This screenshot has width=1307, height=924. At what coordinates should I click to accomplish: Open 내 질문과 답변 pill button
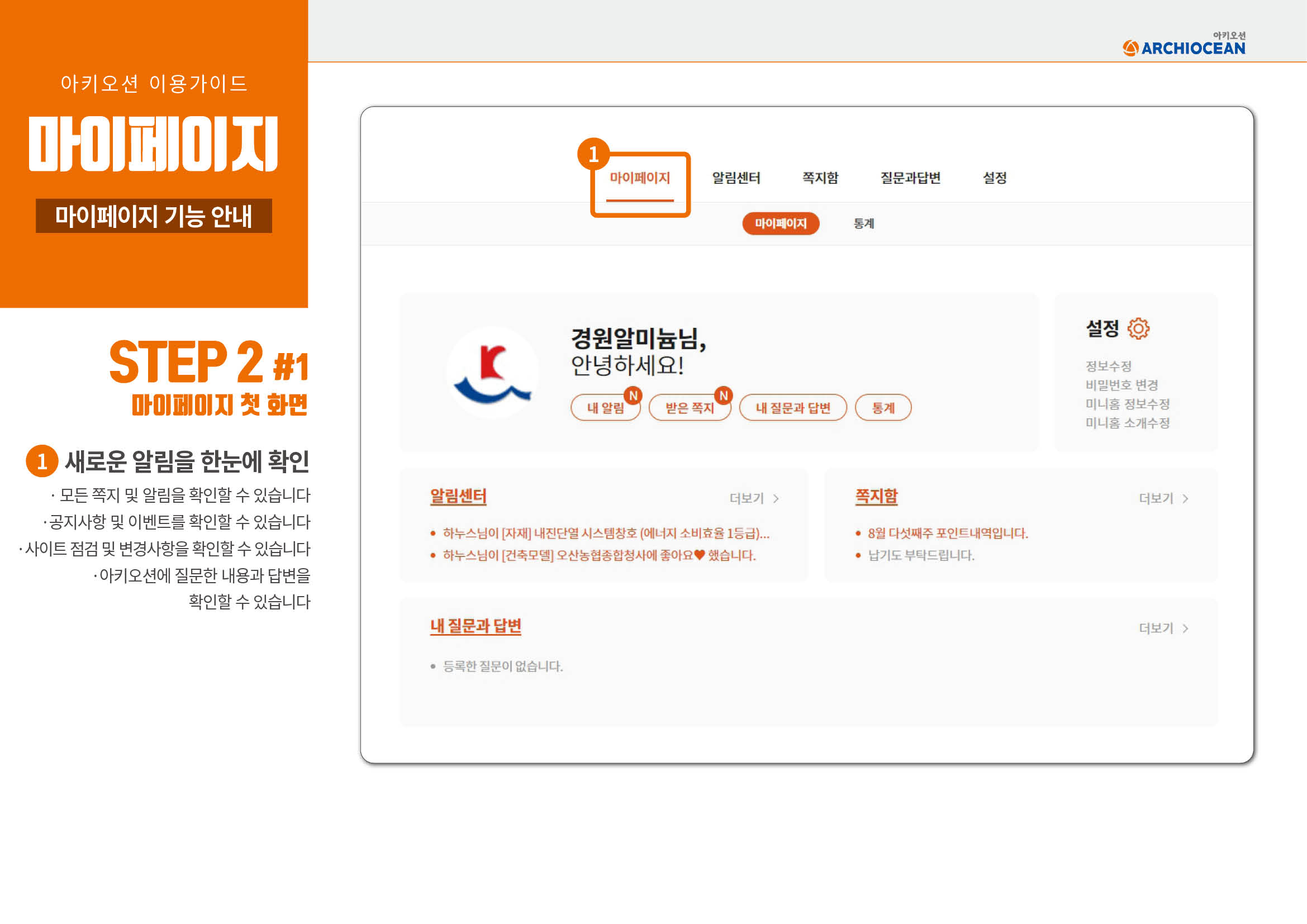point(793,407)
